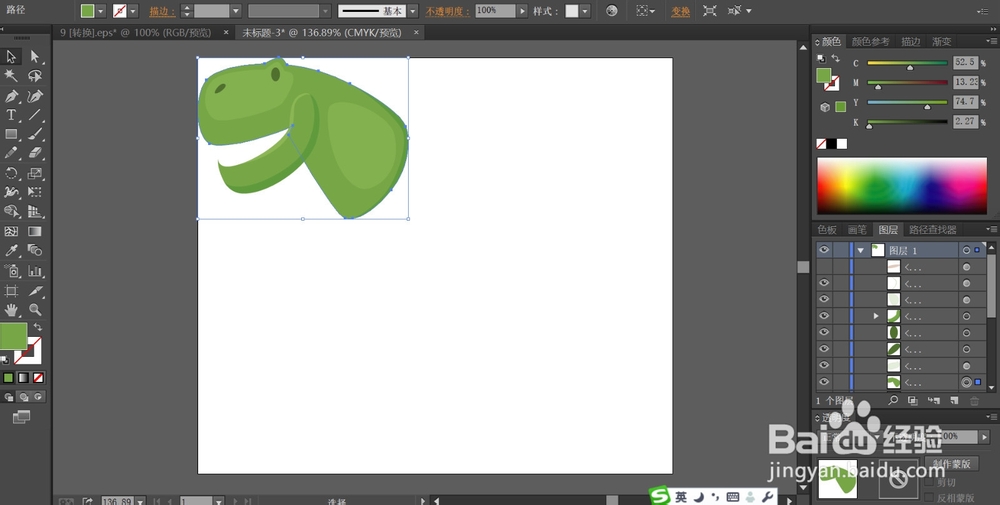Click the delete selection trash icon
This screenshot has height=505, width=1000.
[974, 400]
